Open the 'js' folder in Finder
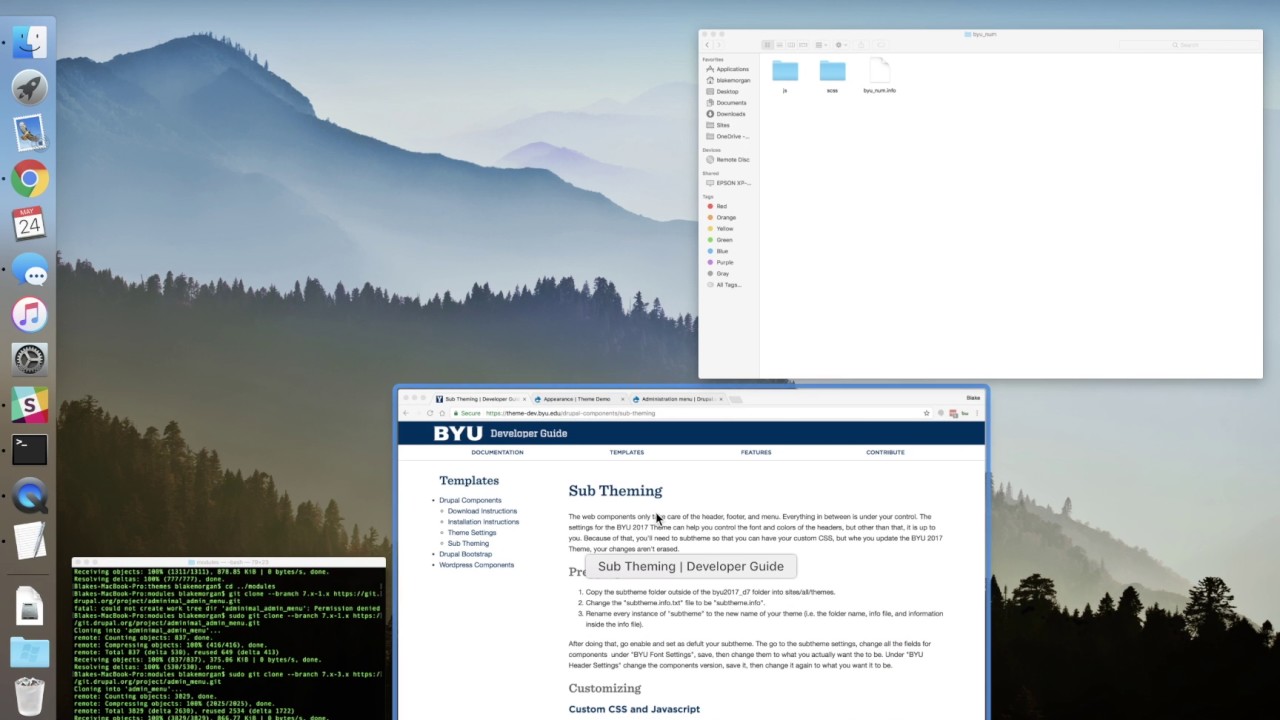Viewport: 1280px width, 720px height. [x=785, y=76]
